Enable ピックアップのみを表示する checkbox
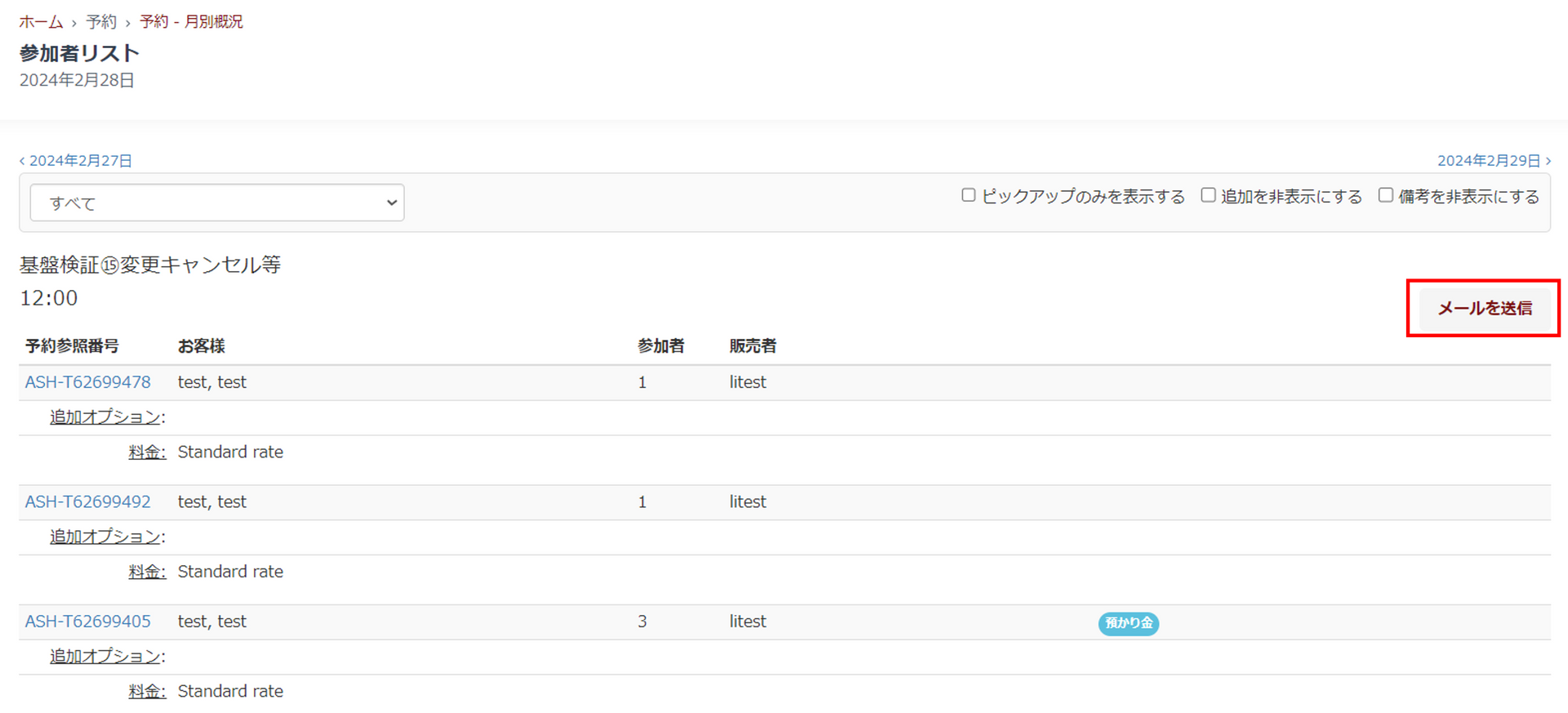This screenshot has width=1568, height=713. (x=969, y=195)
